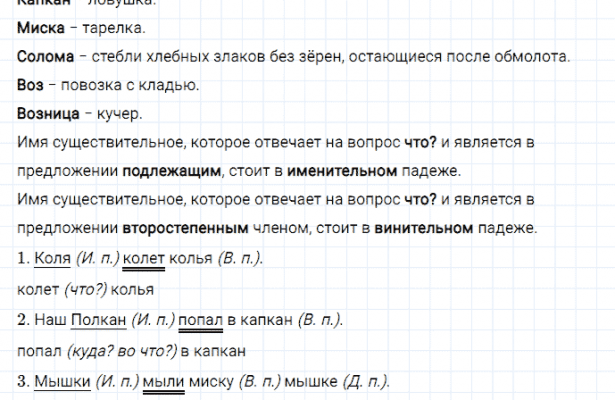Click the bold word "Миска"
615x400 pixels.
(x=40, y=27)
